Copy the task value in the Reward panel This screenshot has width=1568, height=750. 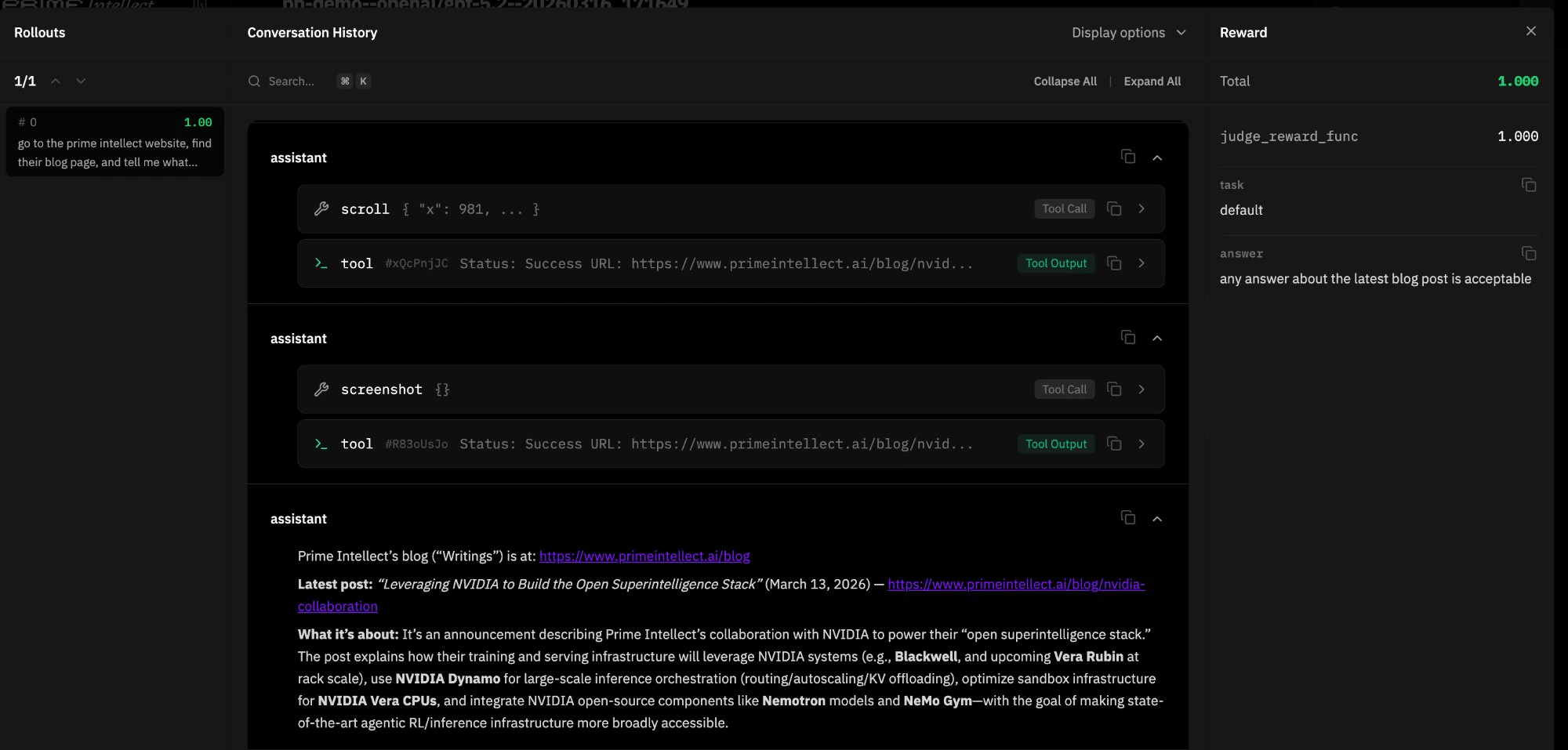point(1529,185)
